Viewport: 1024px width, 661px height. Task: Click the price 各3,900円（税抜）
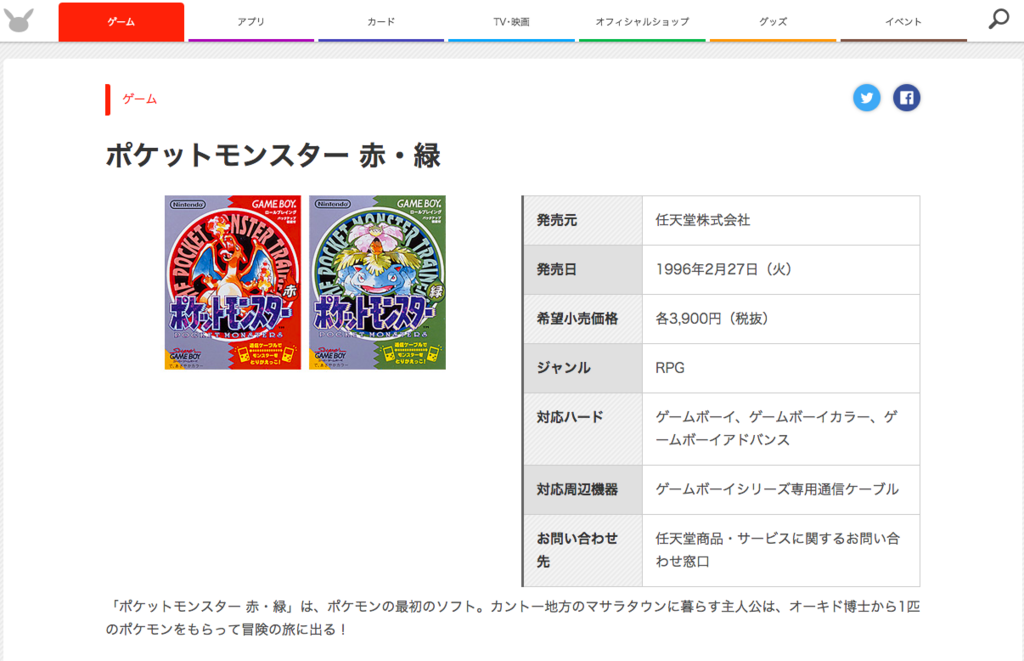pyautogui.click(x=712, y=319)
